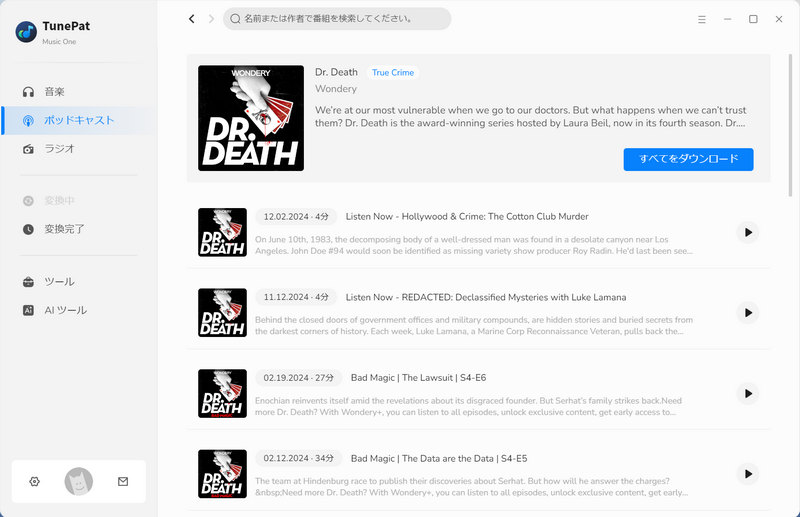Click the podcast description about Laura Beil
The width and height of the screenshot is (800, 517).
[x=531, y=117]
